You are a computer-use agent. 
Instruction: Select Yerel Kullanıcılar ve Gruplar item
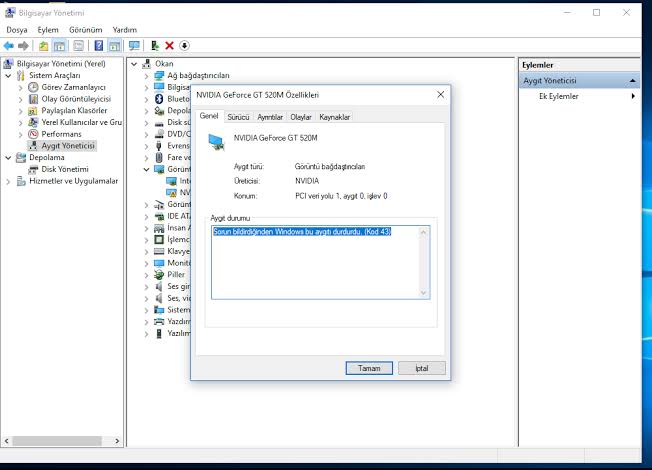[82, 122]
